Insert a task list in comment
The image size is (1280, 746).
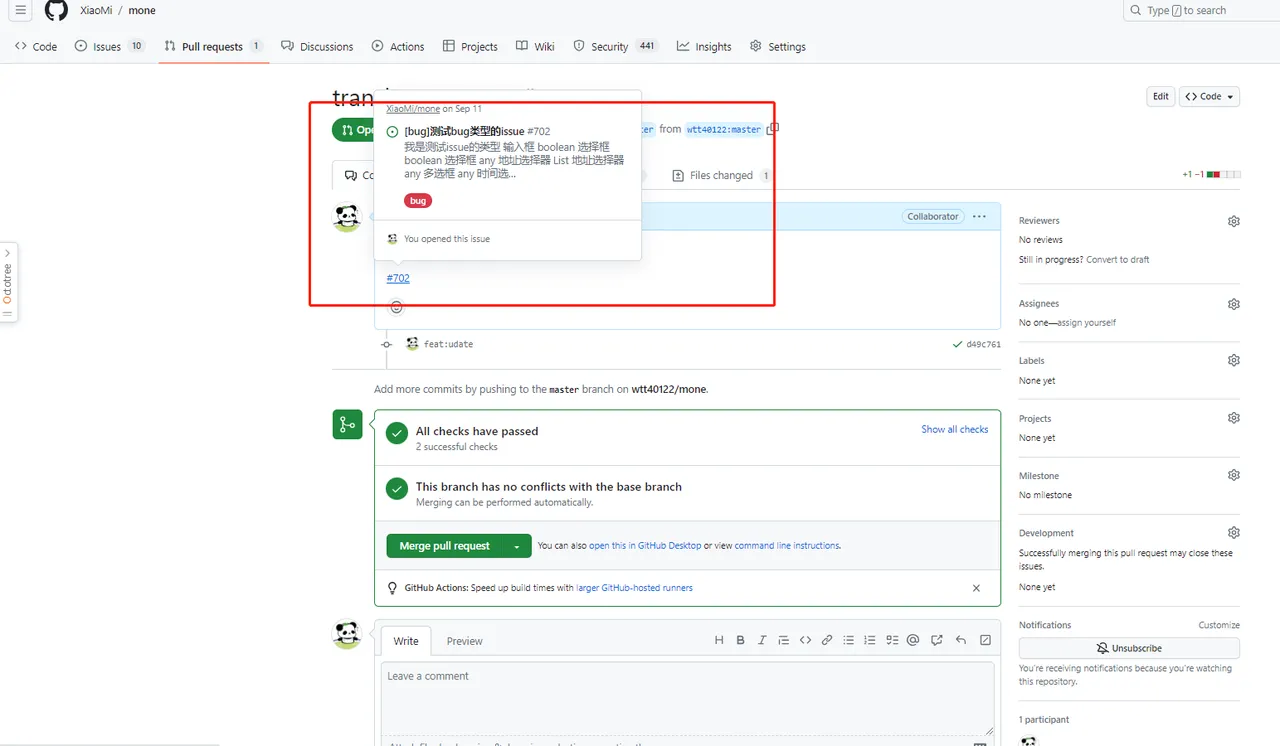click(x=892, y=641)
